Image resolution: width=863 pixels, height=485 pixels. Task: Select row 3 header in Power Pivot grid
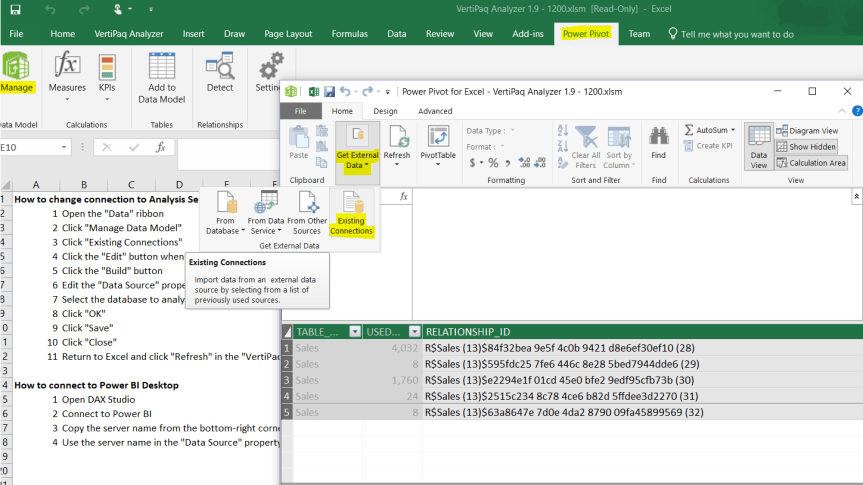[x=286, y=380]
